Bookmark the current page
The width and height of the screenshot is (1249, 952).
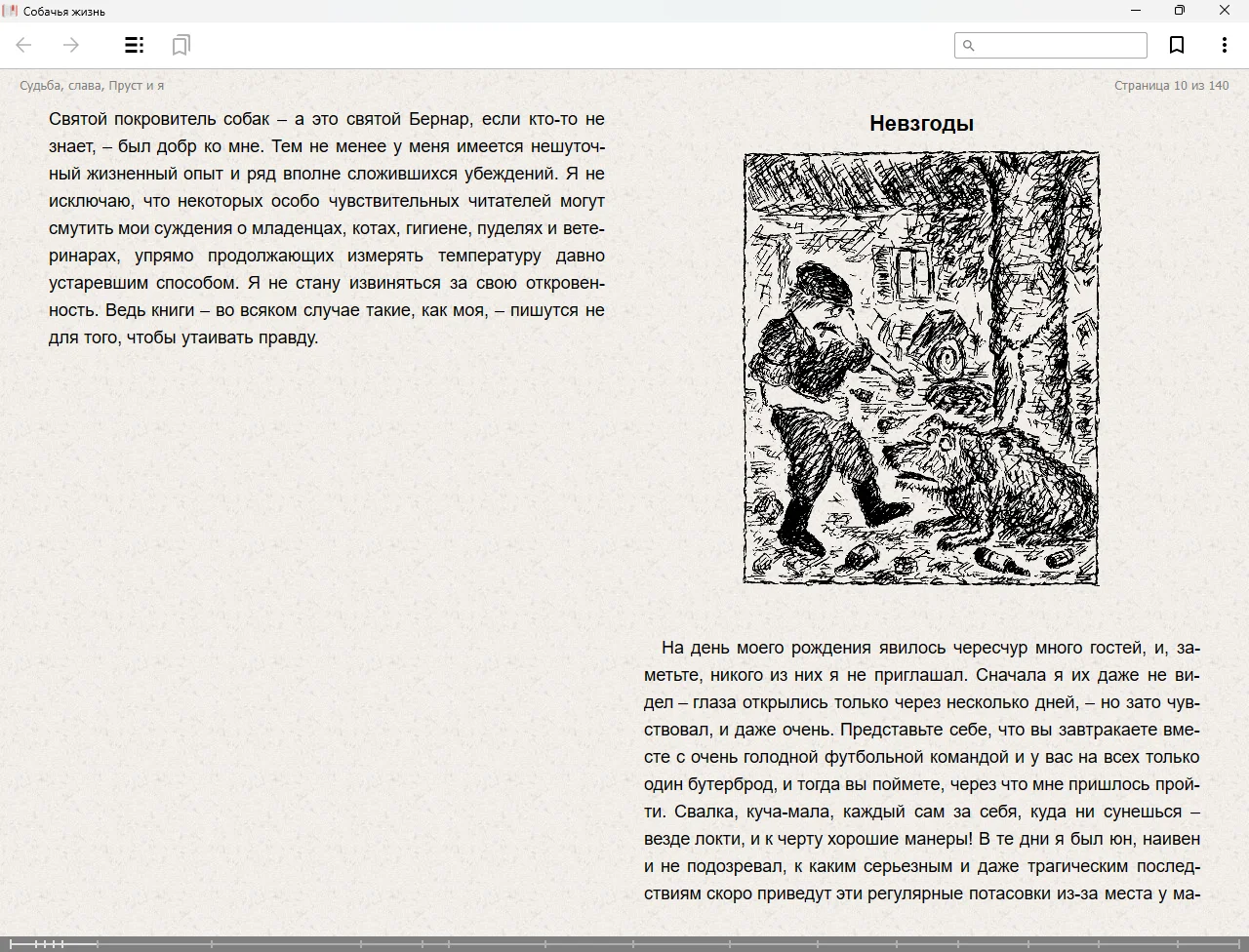point(1177,45)
